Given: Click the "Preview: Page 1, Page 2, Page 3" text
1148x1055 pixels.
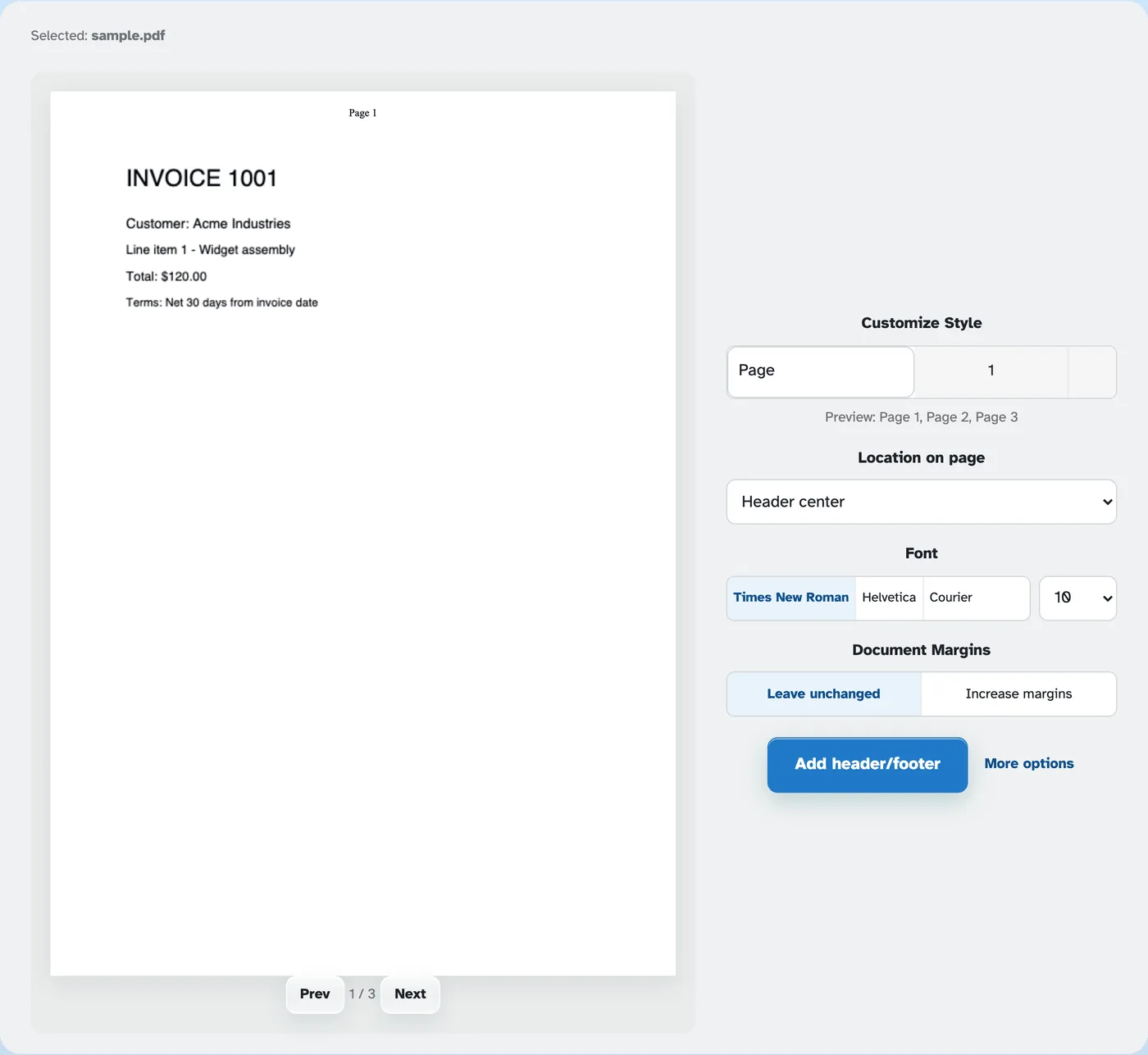Looking at the screenshot, I should tap(921, 417).
